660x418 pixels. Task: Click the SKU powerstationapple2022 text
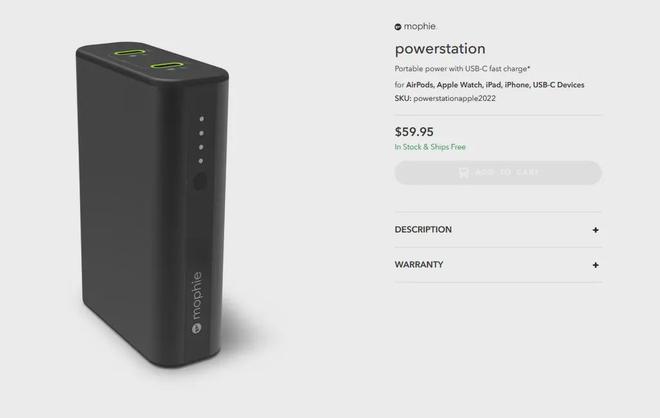click(x=445, y=99)
